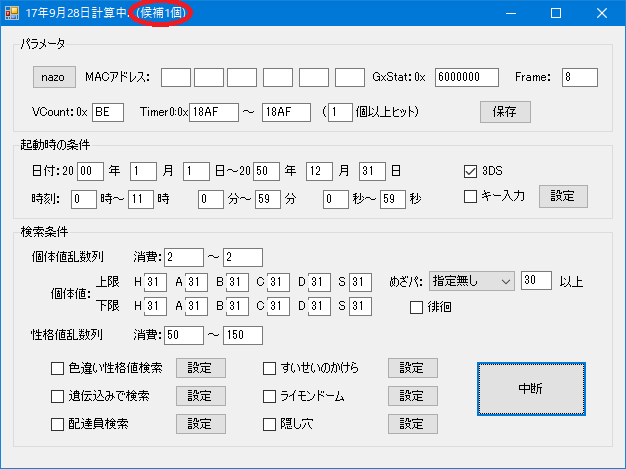Click upper limit H IV field

pos(155,282)
